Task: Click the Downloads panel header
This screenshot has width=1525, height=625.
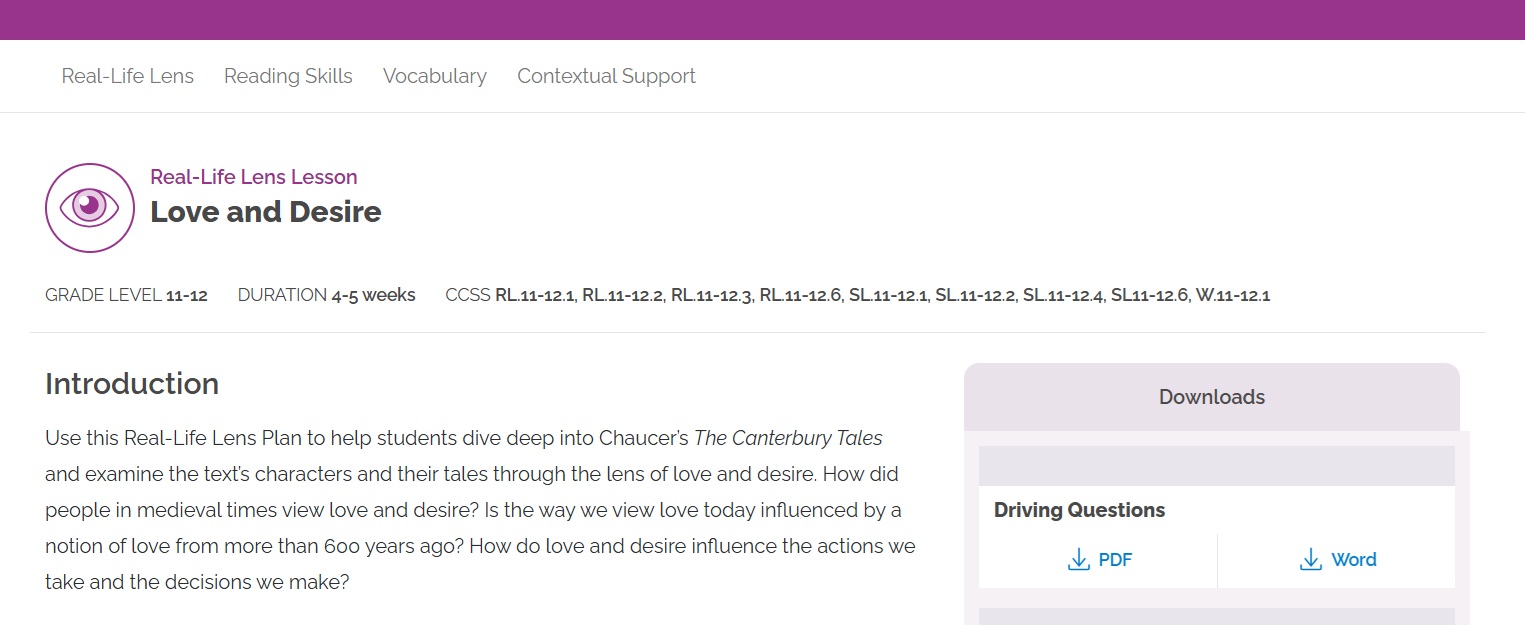Action: (x=1211, y=397)
